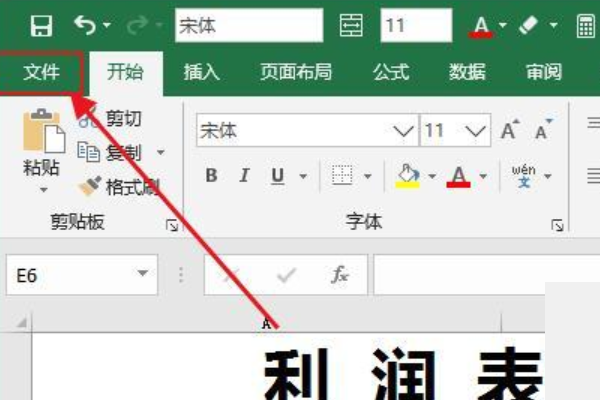This screenshot has width=600, height=400.
Task: Increase font size with large A button
Action: click(509, 131)
